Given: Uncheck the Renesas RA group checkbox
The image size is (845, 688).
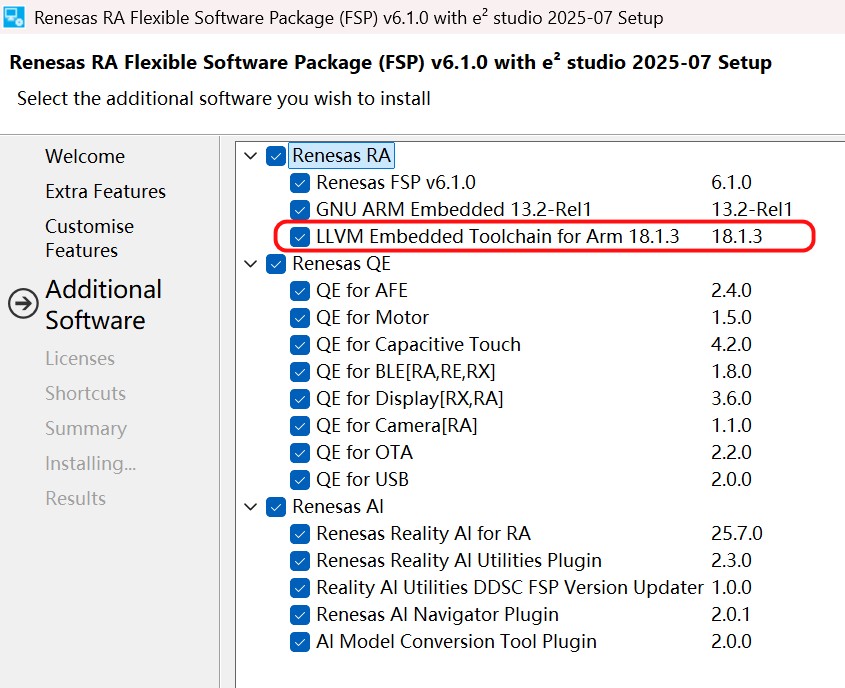Looking at the screenshot, I should coord(276,156).
